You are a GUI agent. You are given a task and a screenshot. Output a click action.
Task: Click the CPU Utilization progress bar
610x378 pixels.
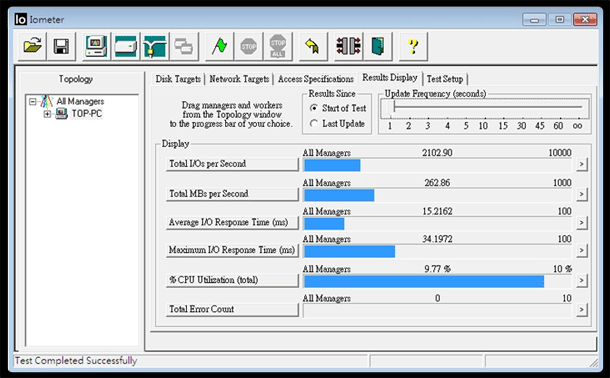pyautogui.click(x=437, y=281)
